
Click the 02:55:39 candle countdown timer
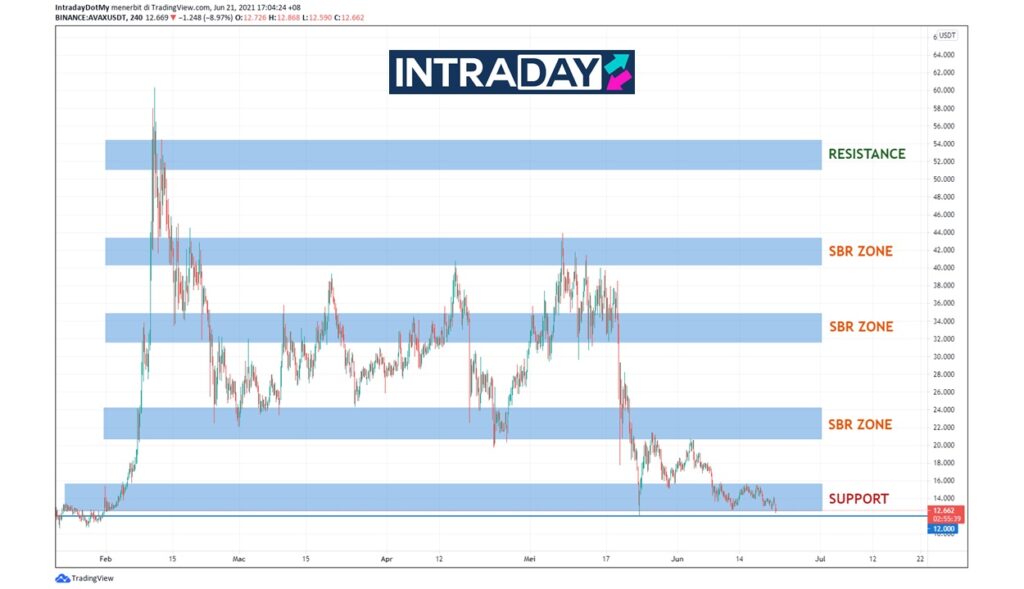[x=944, y=519]
